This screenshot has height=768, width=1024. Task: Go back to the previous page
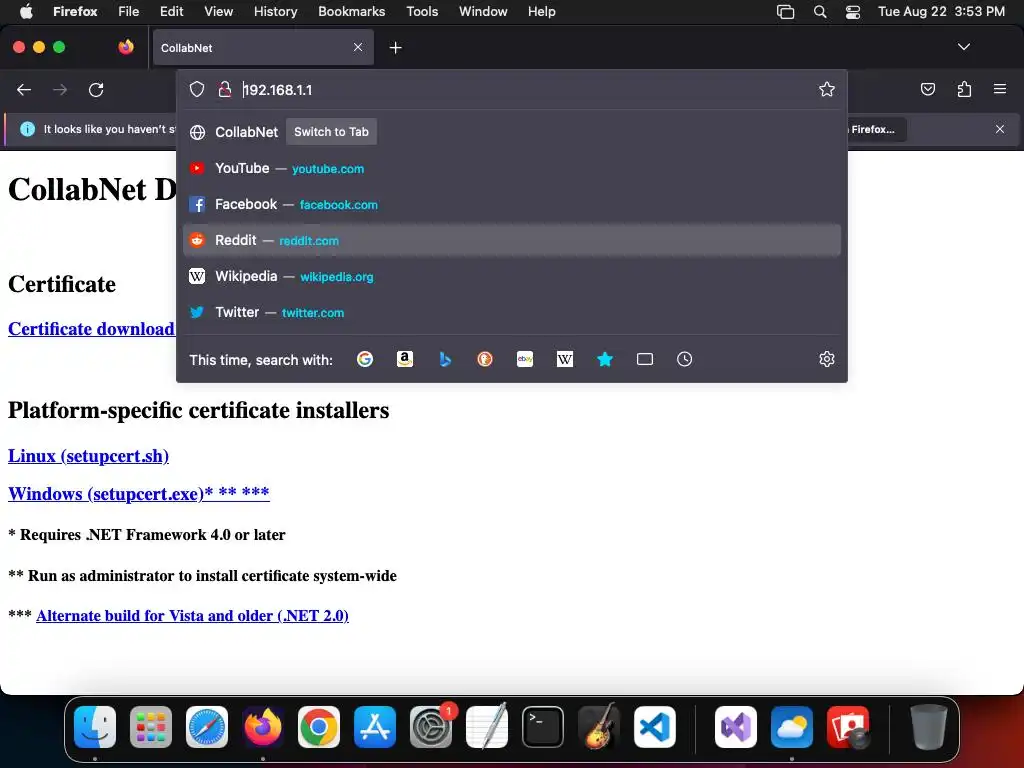pyautogui.click(x=24, y=89)
